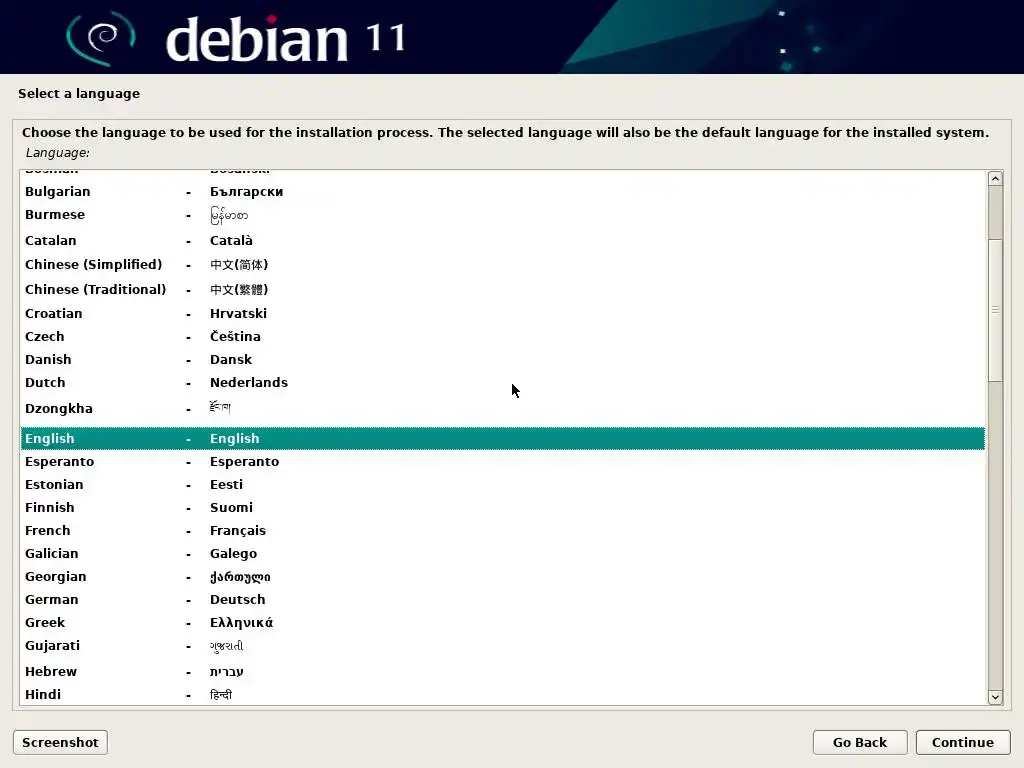Image resolution: width=1024 pixels, height=768 pixels.
Task: Select Czech language row
Action: coord(502,336)
